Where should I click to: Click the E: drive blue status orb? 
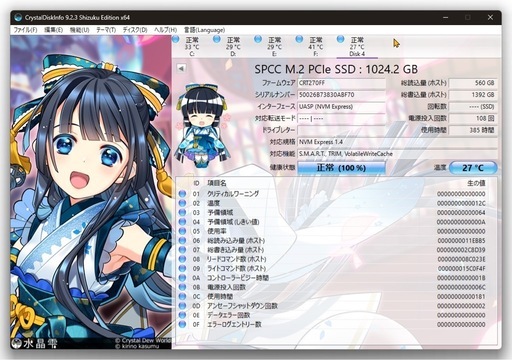[258, 39]
